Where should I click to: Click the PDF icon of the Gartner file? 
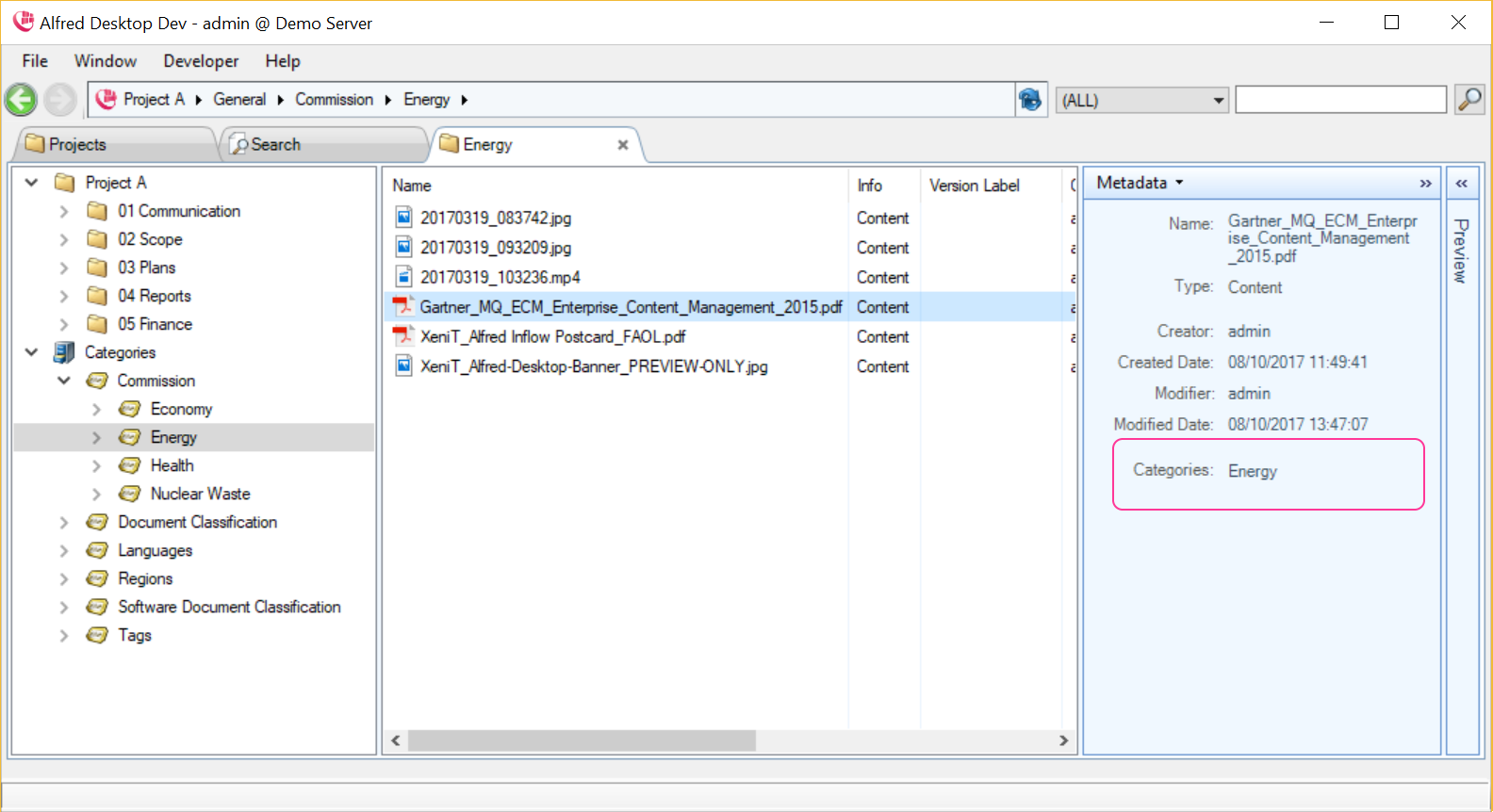coord(403,307)
